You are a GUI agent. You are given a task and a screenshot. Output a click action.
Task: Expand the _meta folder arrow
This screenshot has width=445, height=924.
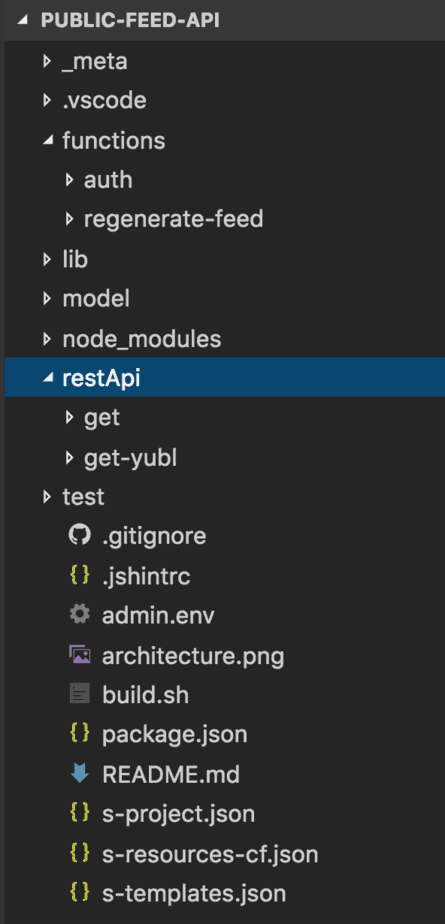[48, 61]
